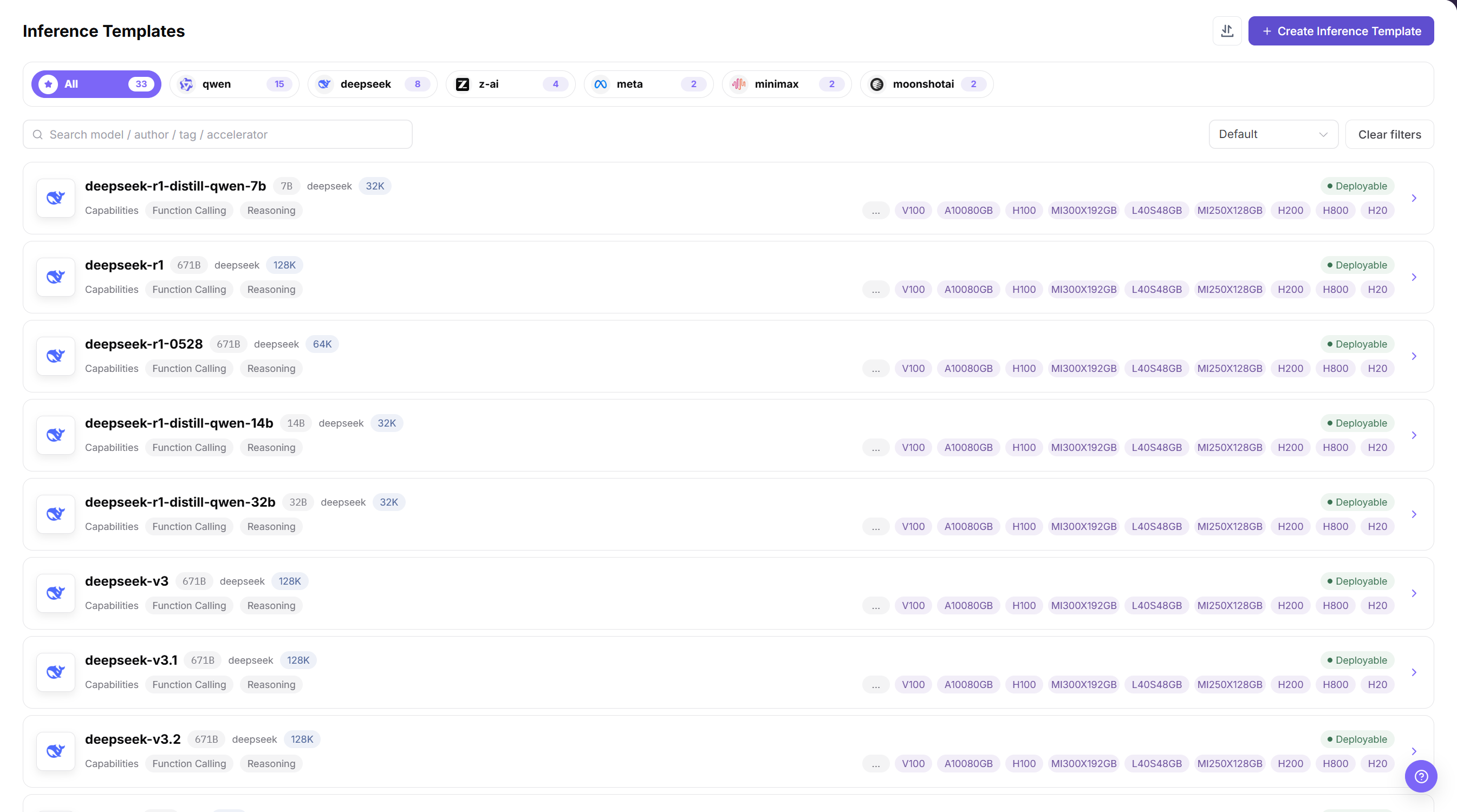This screenshot has height=812, width=1457.
Task: Filter templates by z-ai
Action: 510,84
